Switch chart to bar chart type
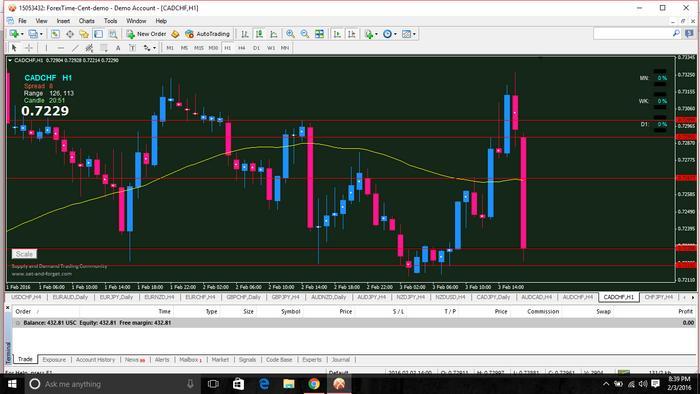700x394 pixels. (245, 34)
